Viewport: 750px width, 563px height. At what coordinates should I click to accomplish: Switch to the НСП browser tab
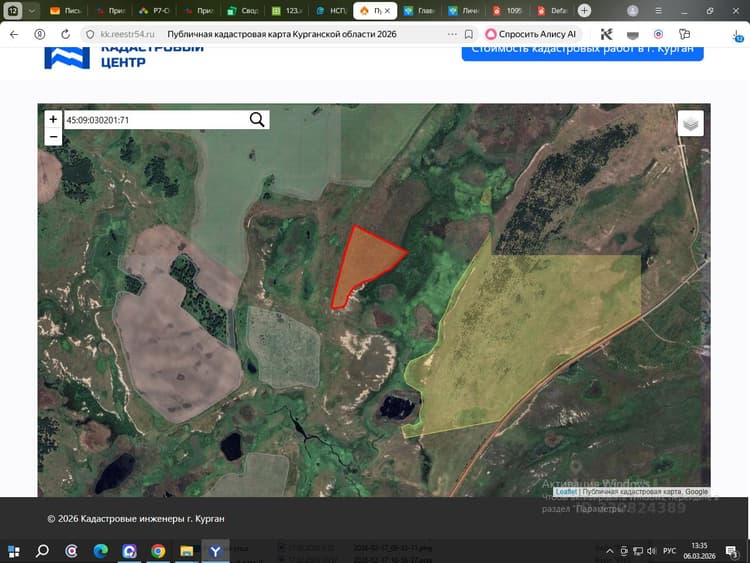pos(331,11)
